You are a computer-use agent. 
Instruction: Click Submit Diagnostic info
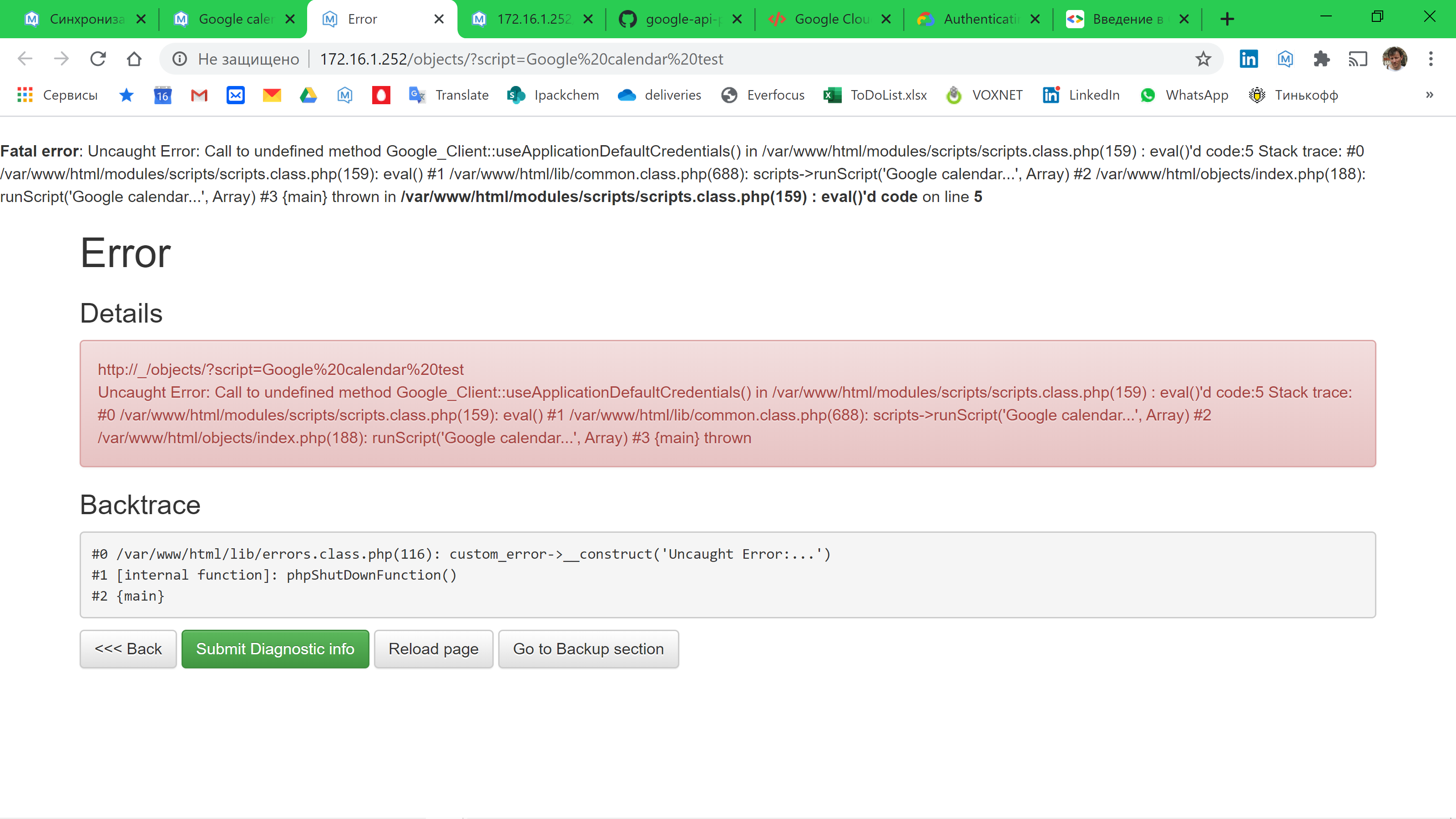pyautogui.click(x=275, y=649)
